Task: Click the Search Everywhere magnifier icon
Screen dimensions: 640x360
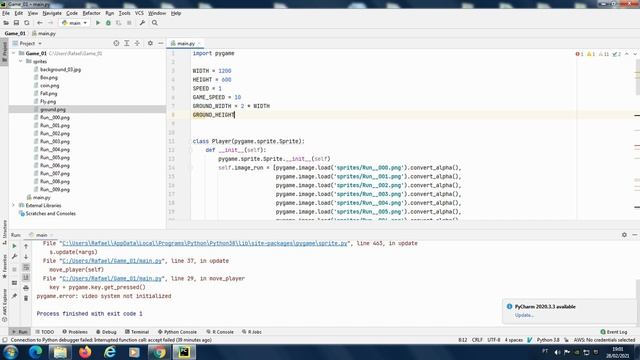Action: [155, 23]
